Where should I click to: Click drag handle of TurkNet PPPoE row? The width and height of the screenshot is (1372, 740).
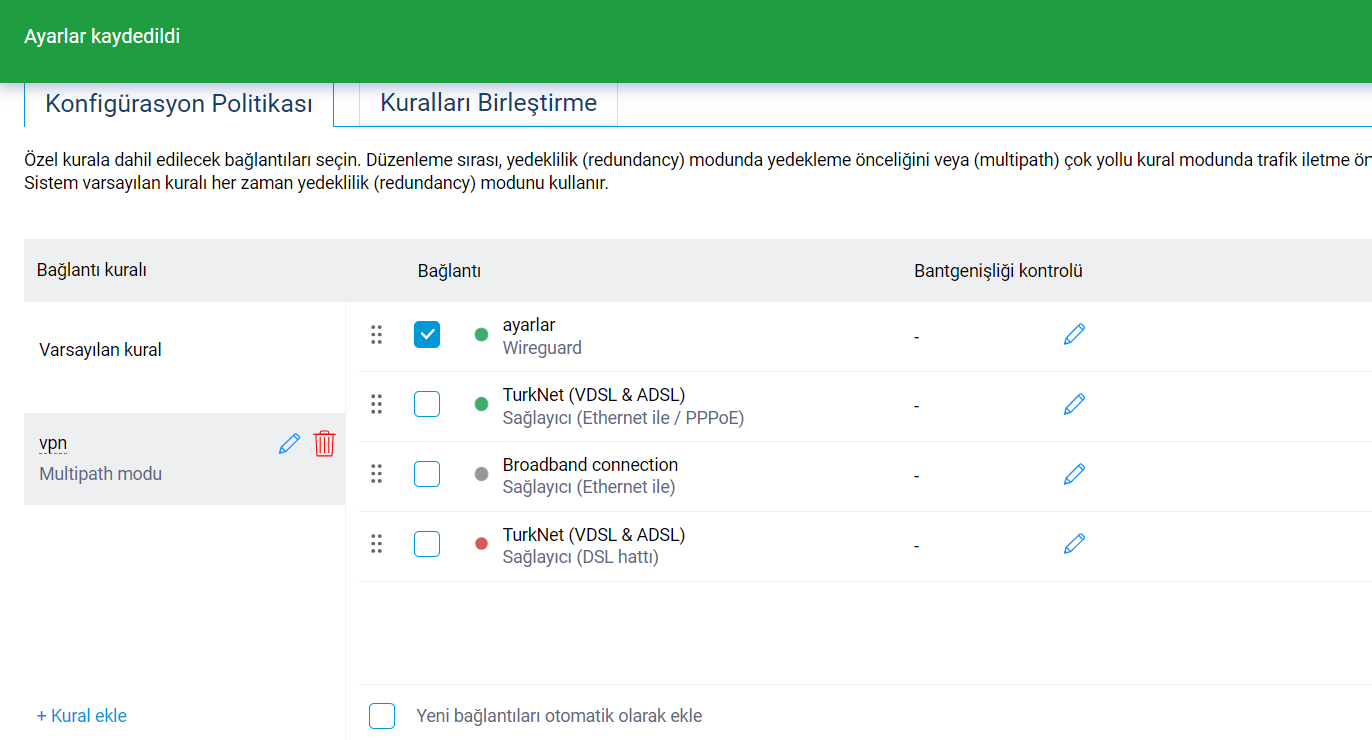[x=377, y=405]
